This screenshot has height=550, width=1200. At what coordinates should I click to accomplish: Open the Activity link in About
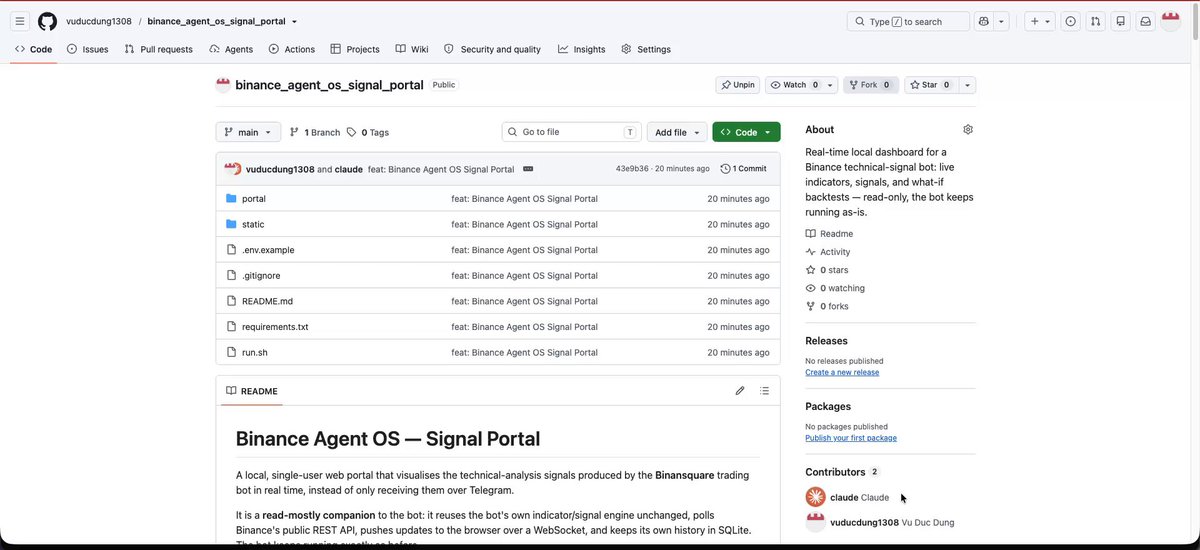click(828, 252)
